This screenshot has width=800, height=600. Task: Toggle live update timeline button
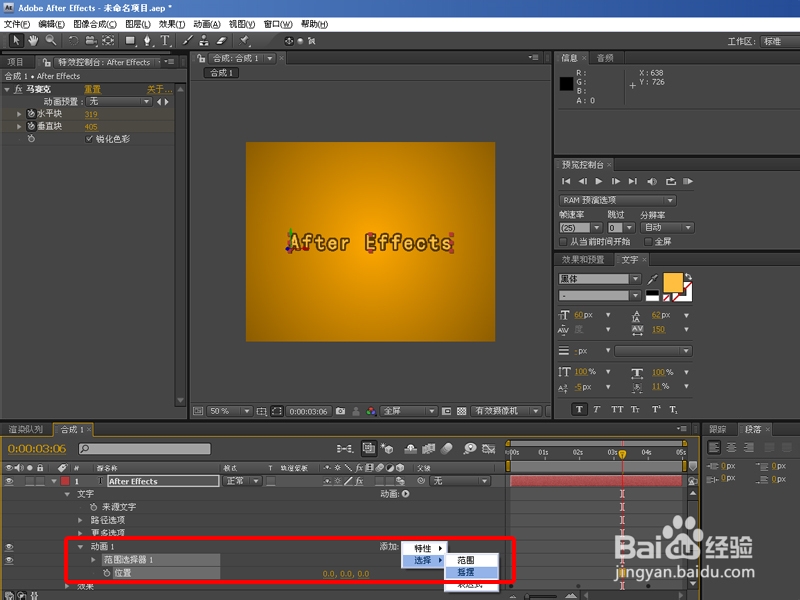point(368,448)
